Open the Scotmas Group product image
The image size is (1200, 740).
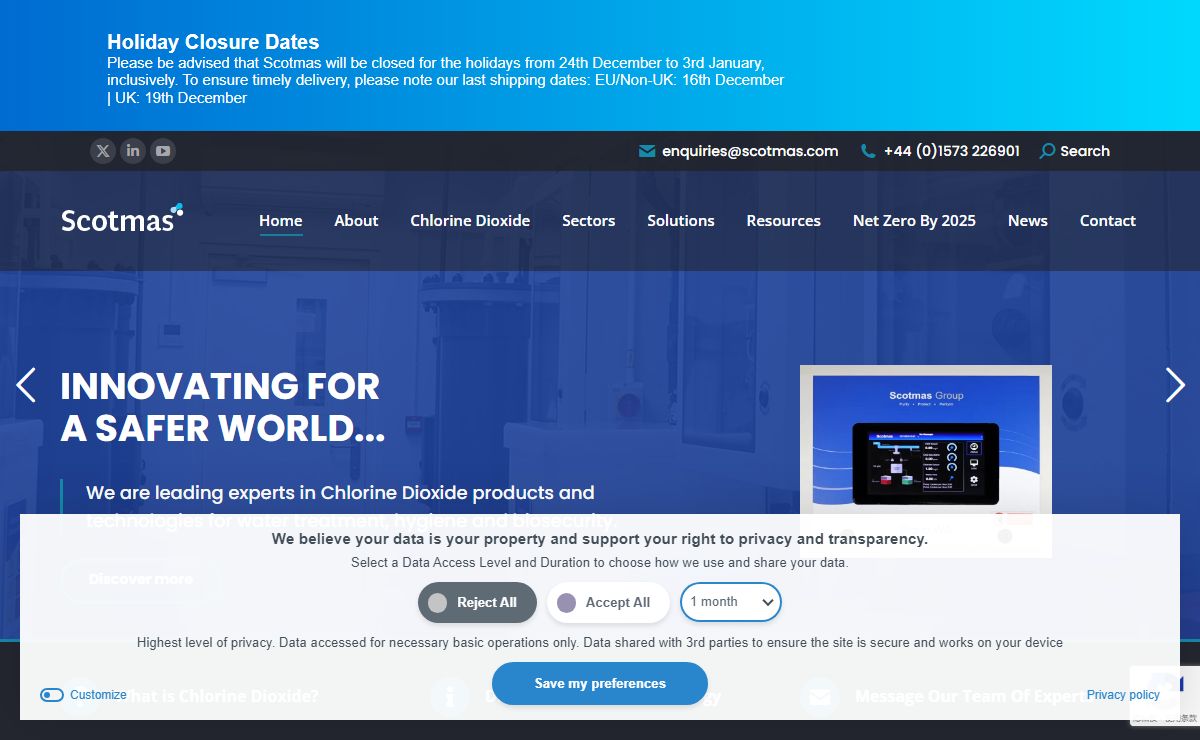coord(926,461)
